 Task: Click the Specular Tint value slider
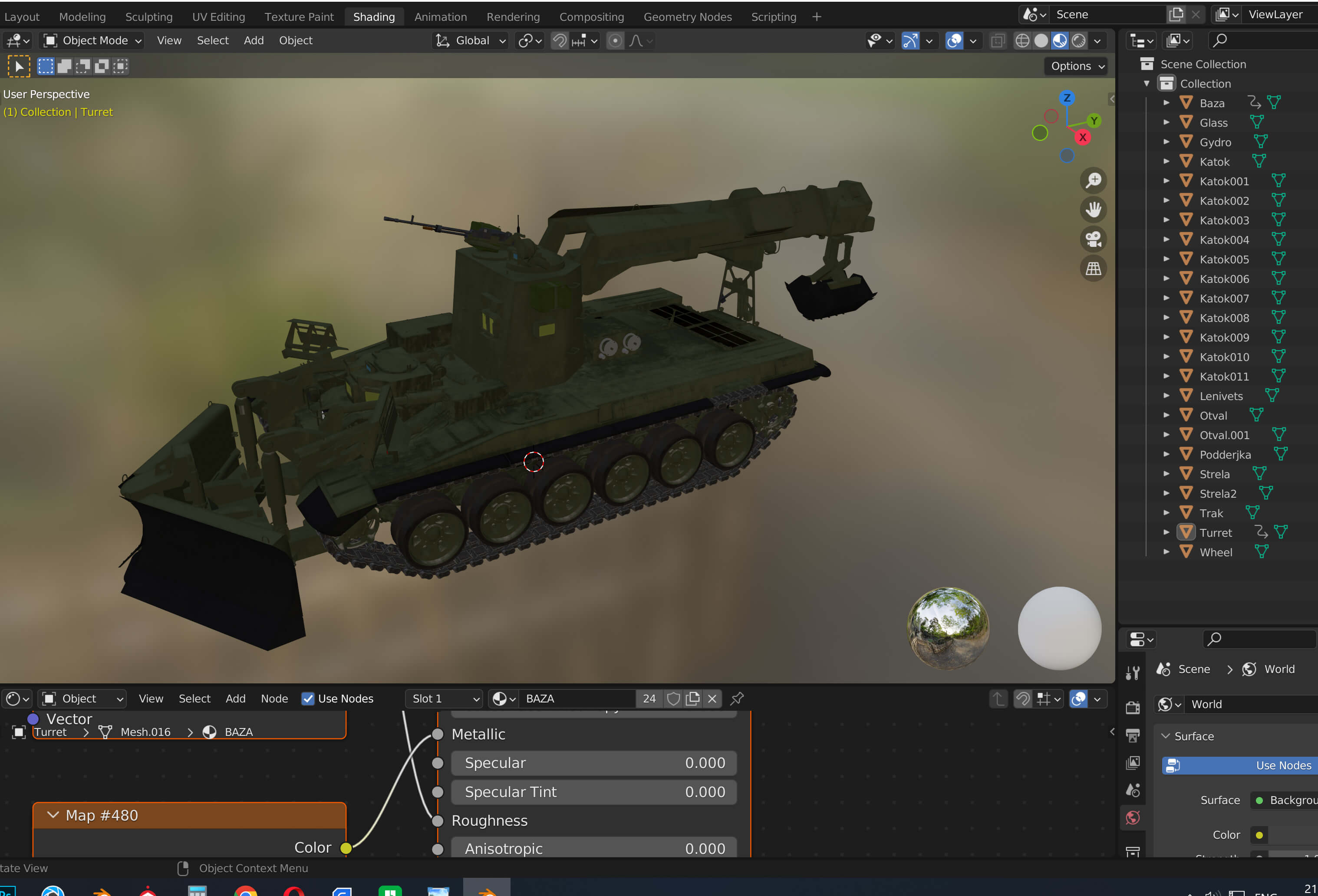594,792
